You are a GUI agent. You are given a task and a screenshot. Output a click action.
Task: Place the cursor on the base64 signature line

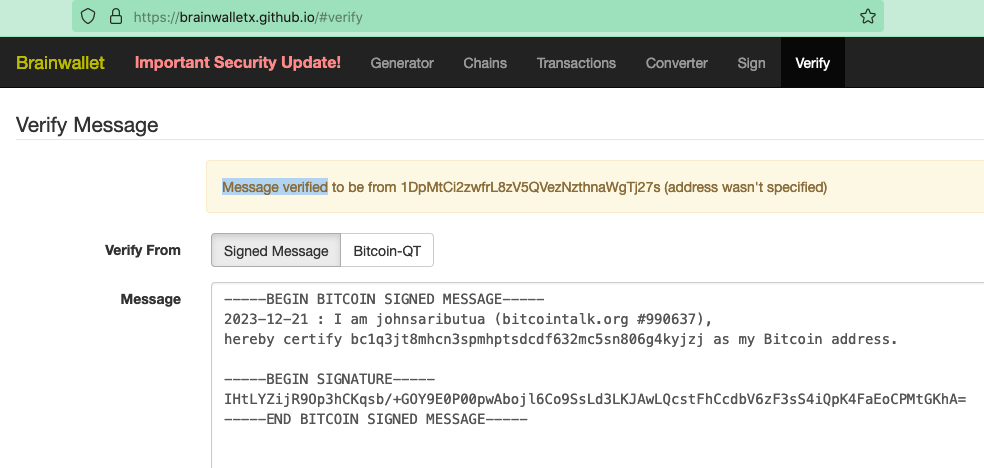pos(594,399)
